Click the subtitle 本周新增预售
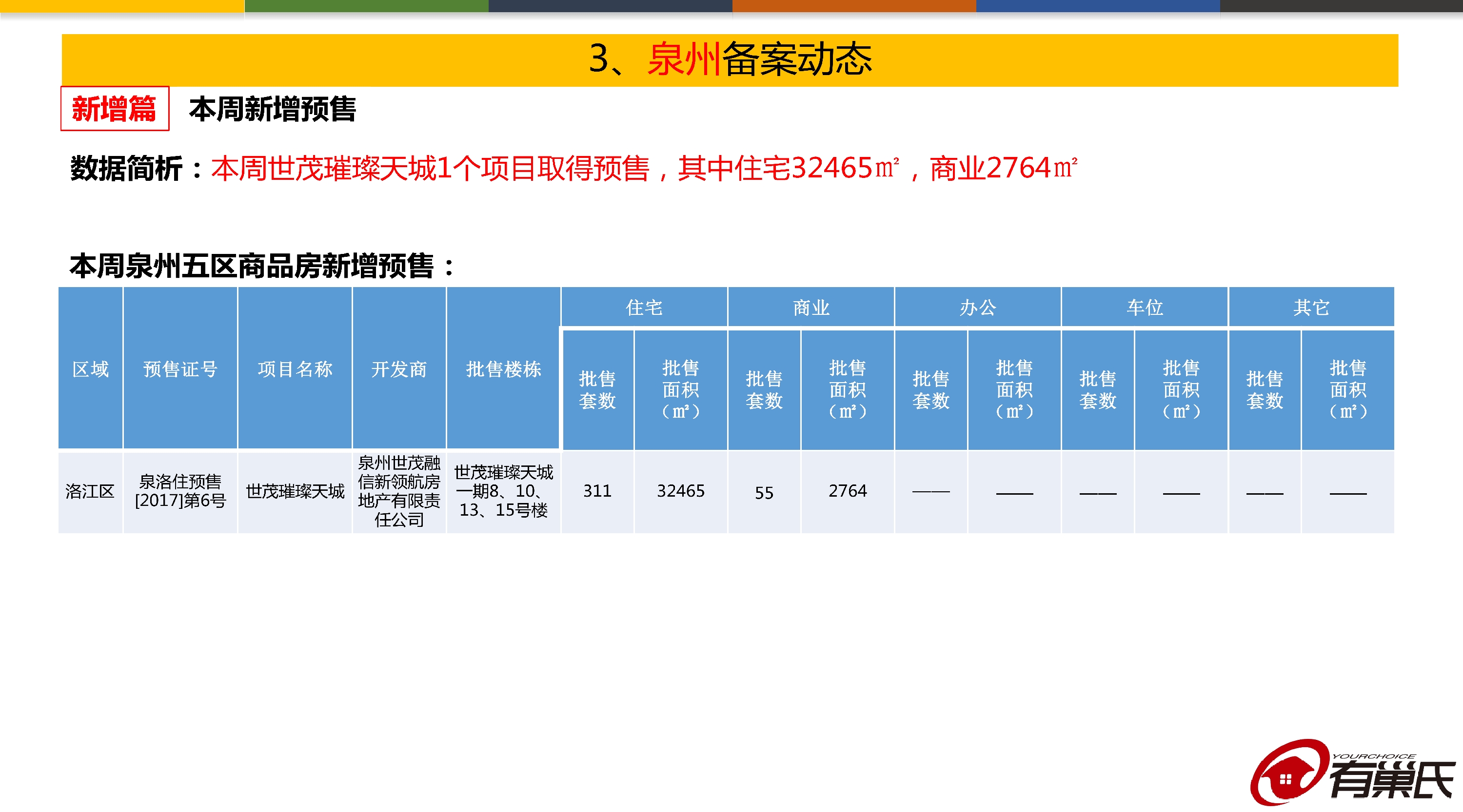Screen dimensions: 1463x812 click(x=272, y=109)
